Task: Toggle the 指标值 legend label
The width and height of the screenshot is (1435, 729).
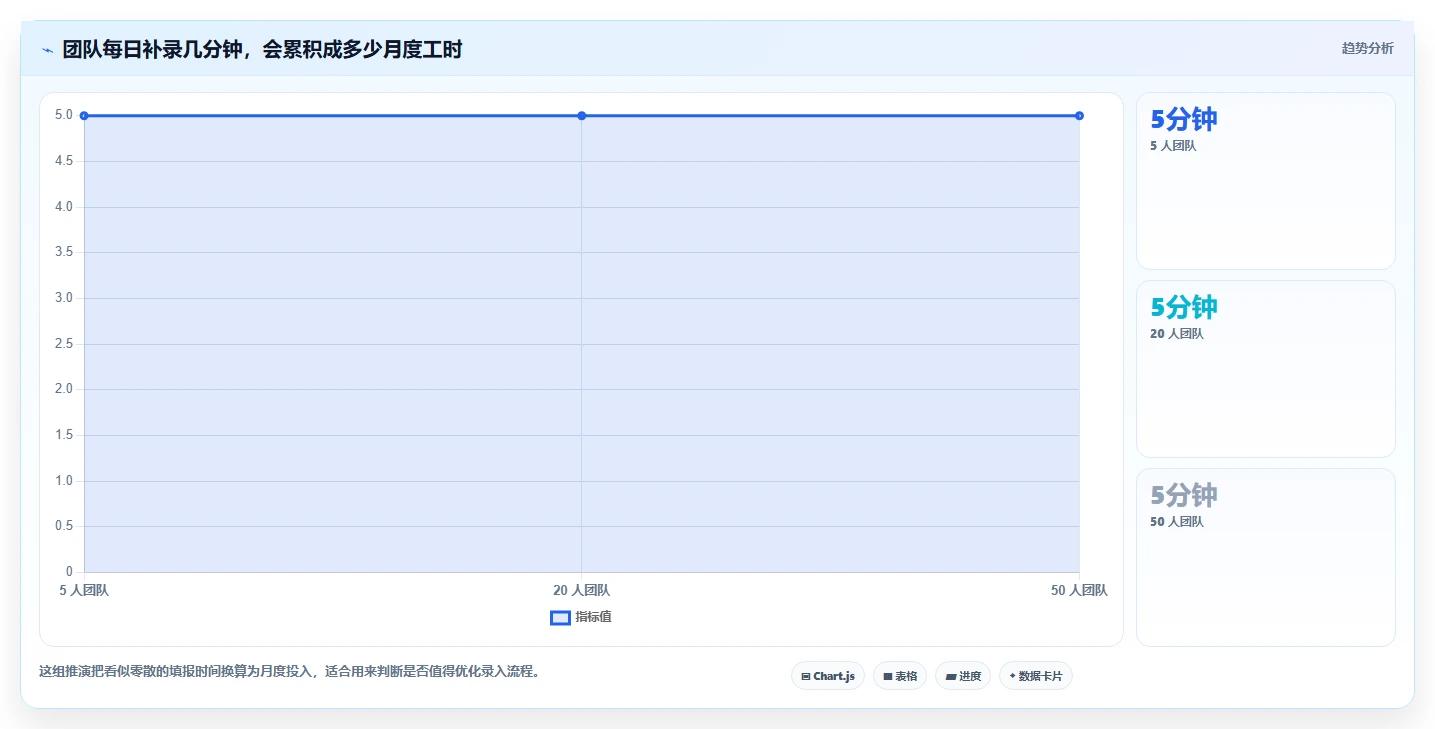Action: click(x=593, y=618)
